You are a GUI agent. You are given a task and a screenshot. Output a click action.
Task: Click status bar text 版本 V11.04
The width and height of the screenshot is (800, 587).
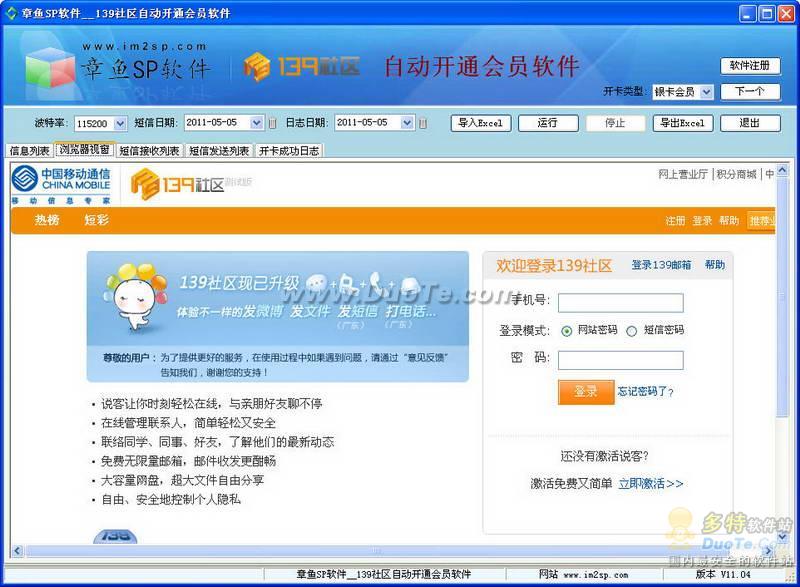(723, 575)
